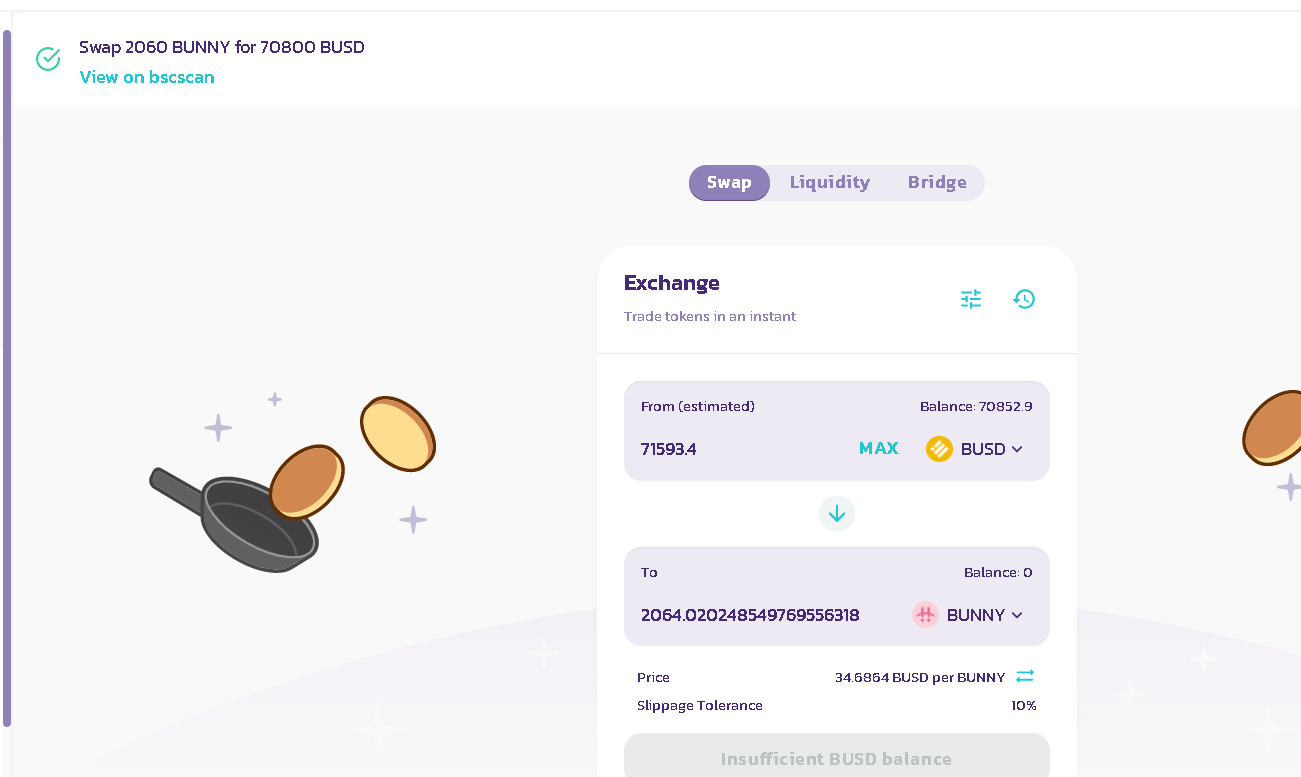Click the MAX amount button

tap(879, 449)
